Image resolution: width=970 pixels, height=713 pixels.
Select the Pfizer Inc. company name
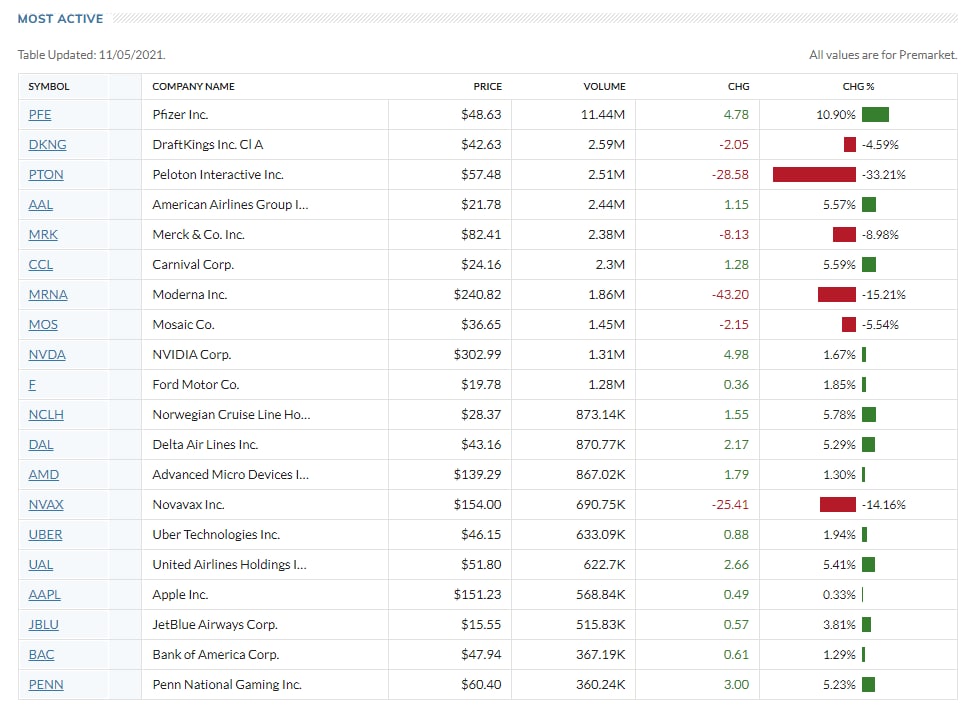180,114
